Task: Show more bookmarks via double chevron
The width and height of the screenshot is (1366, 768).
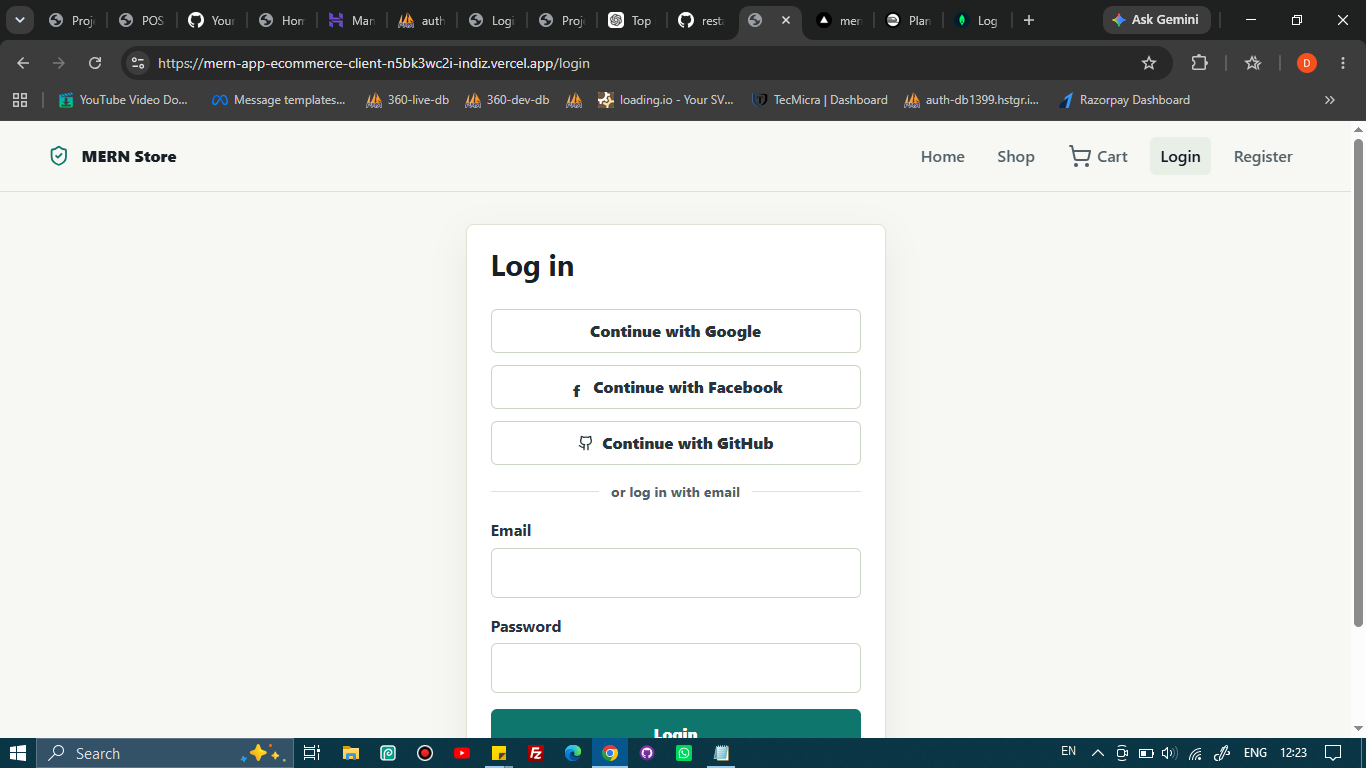Action: 1330,100
